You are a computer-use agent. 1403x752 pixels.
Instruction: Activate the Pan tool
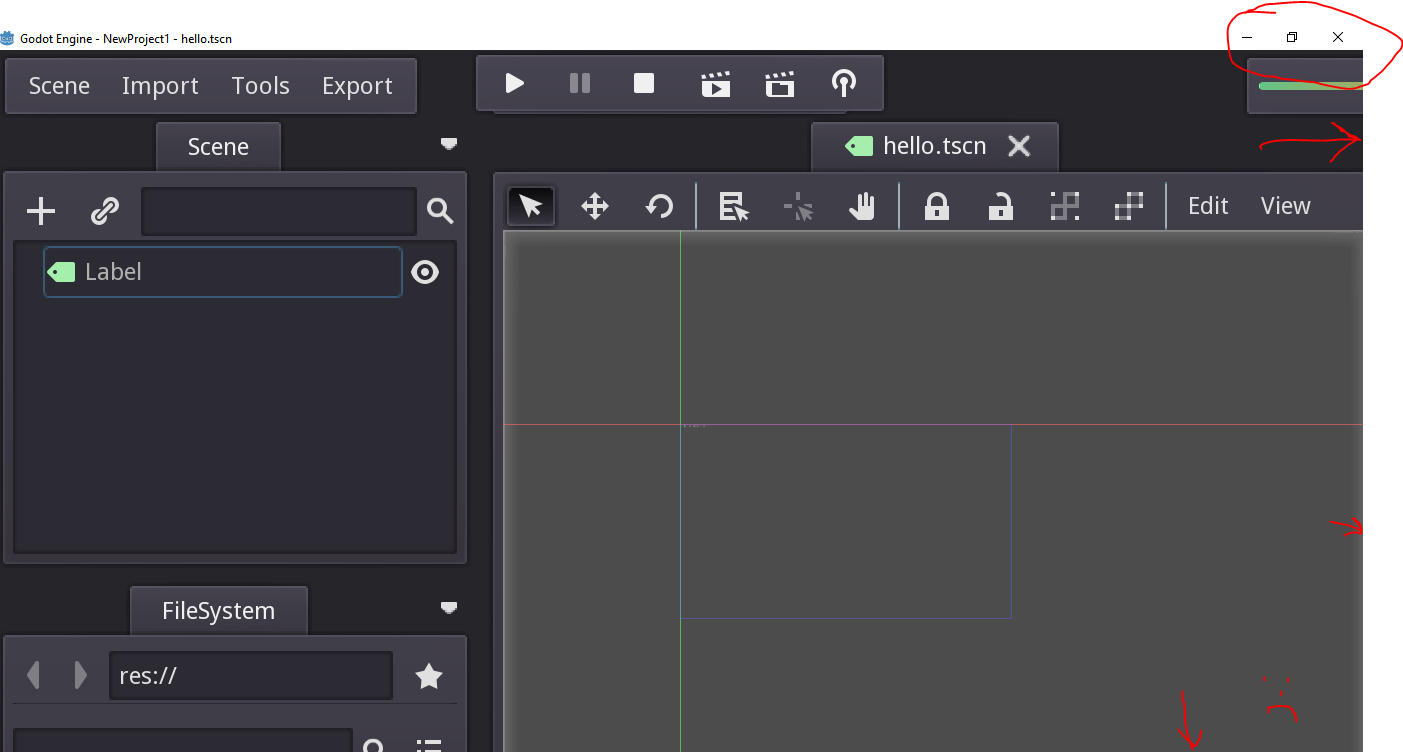click(861, 206)
